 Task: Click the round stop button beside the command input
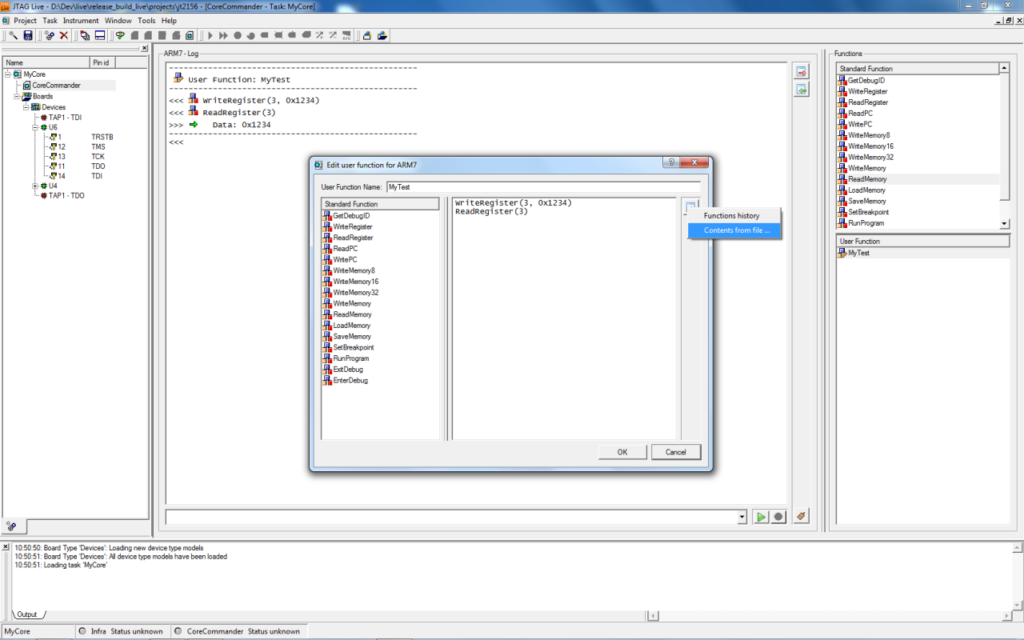coord(778,517)
